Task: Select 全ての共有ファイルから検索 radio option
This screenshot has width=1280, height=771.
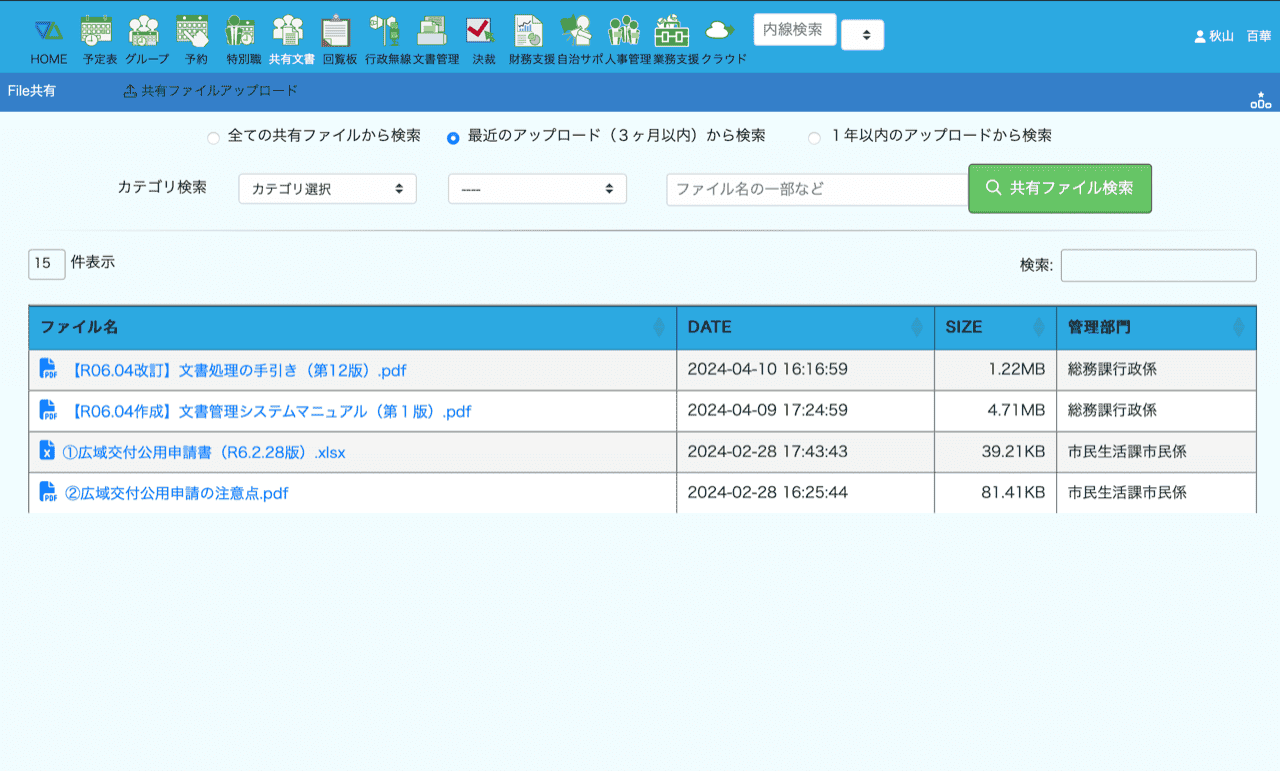Action: tap(213, 138)
